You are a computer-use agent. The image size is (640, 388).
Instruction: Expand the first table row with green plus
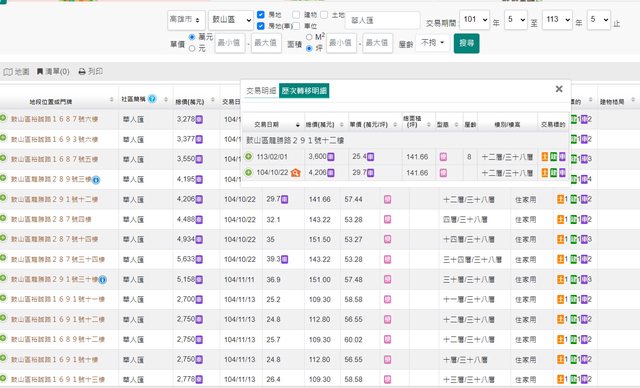point(3,118)
